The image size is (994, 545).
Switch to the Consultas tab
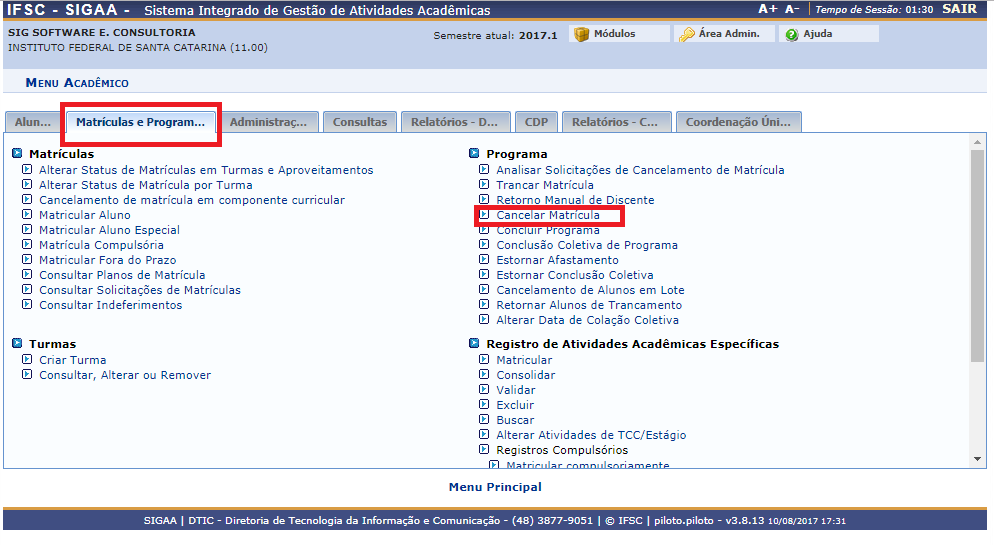pos(359,122)
